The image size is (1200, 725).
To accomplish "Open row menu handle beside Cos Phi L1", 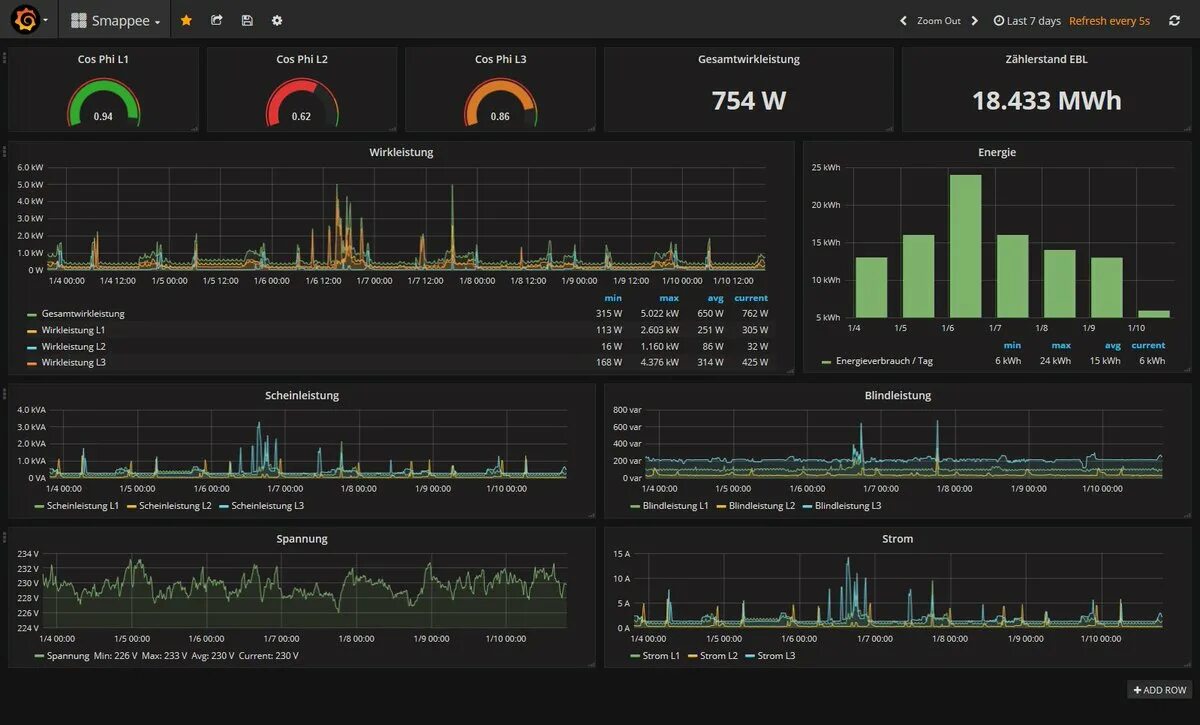I will tap(4, 58).
